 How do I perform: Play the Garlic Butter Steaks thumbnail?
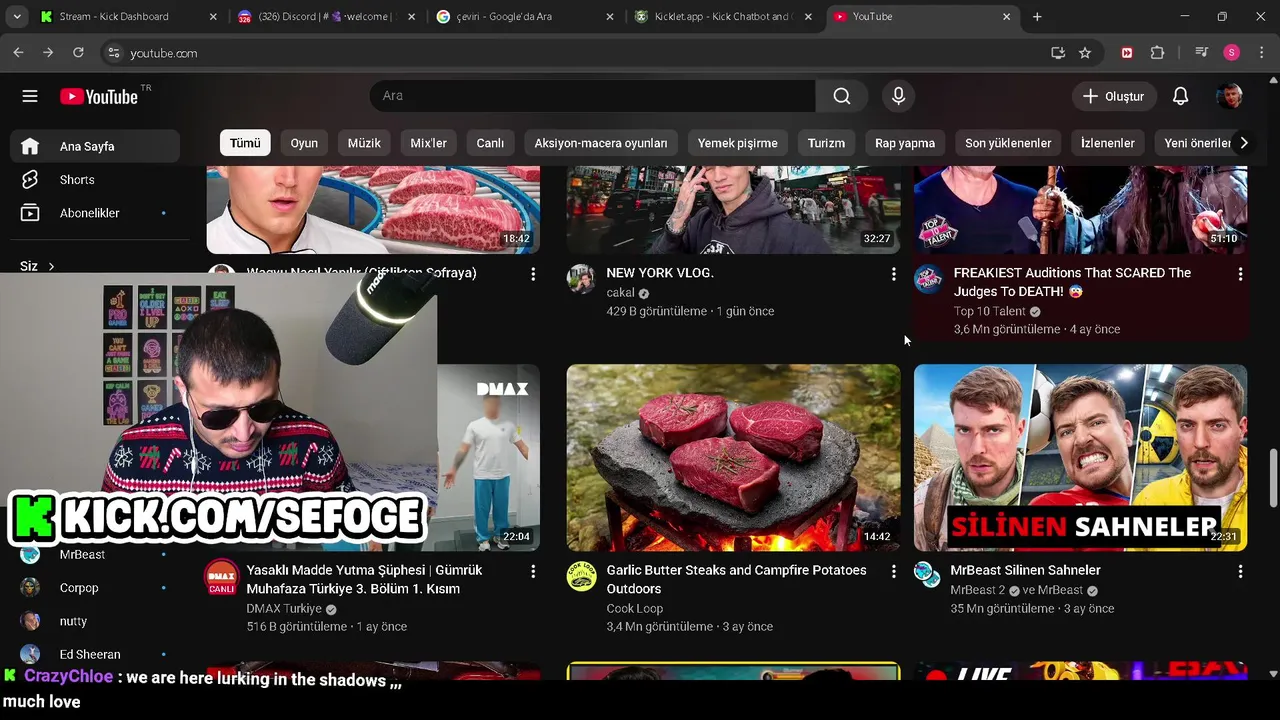pyautogui.click(x=733, y=457)
